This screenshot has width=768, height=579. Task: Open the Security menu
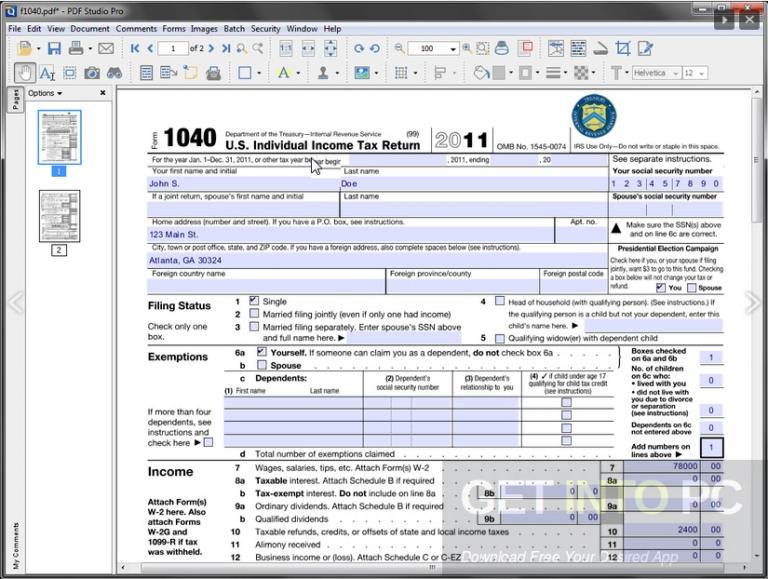point(265,28)
